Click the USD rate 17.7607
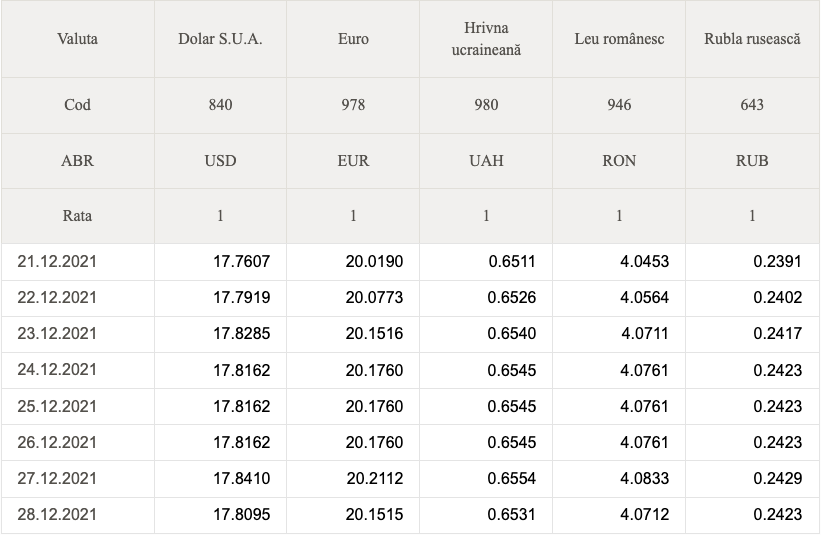 [241, 261]
